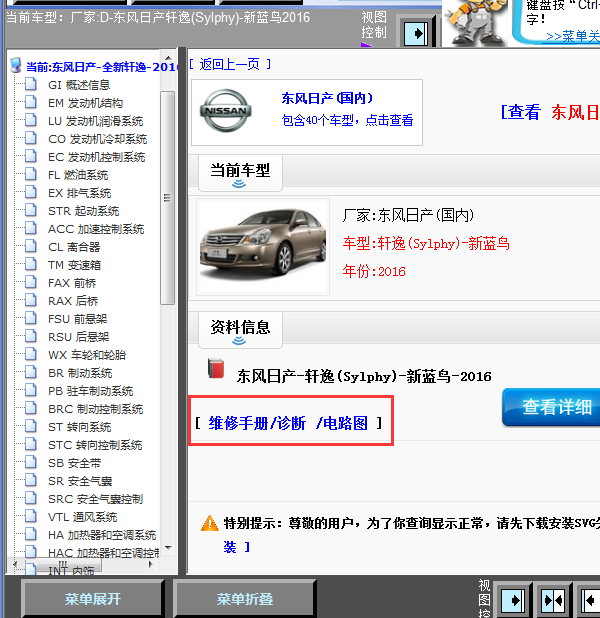Click the mechanic mascot image
This screenshot has width=600, height=618.
476,22
